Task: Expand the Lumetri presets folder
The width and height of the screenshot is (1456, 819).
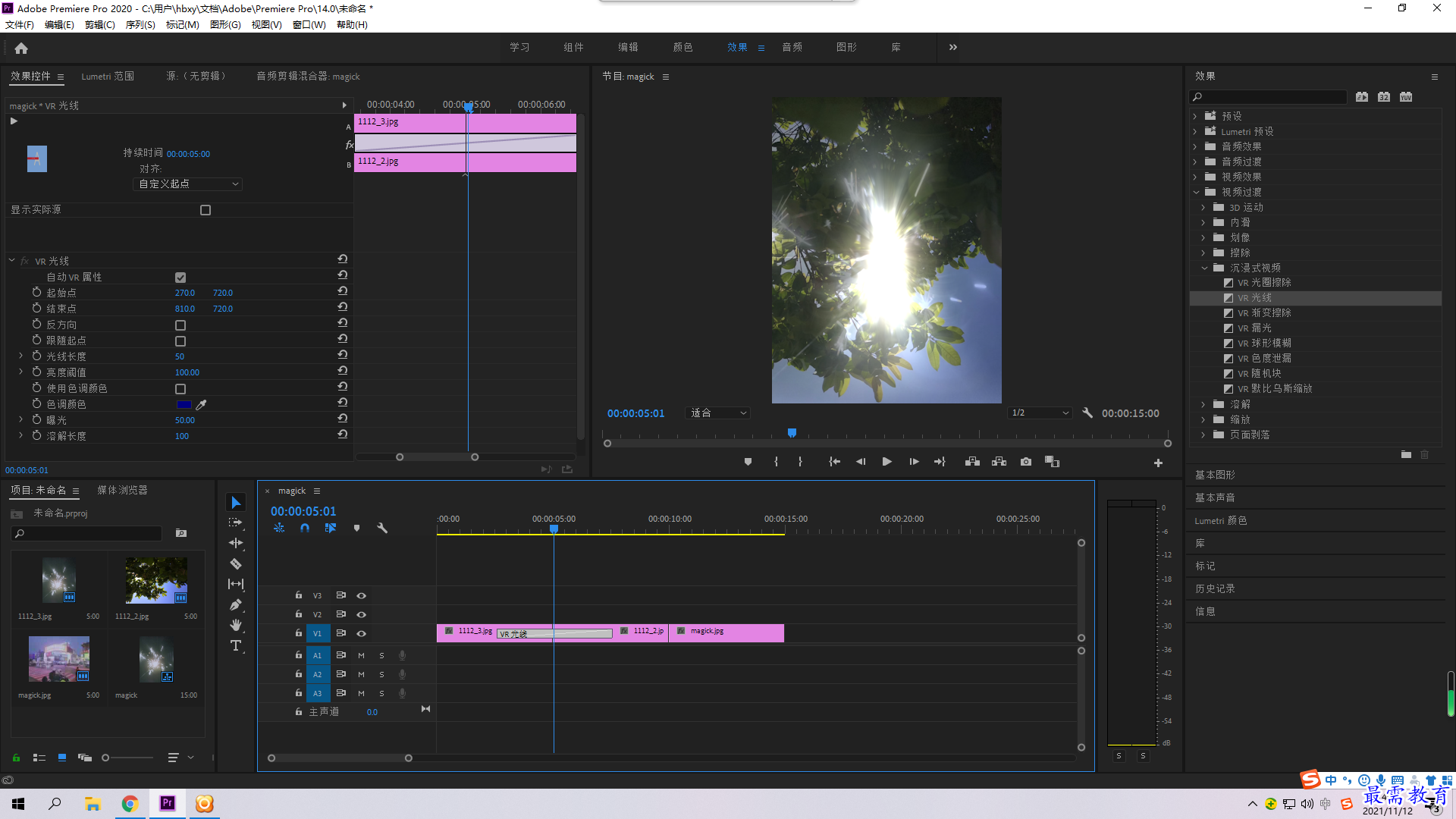Action: 1195,132
